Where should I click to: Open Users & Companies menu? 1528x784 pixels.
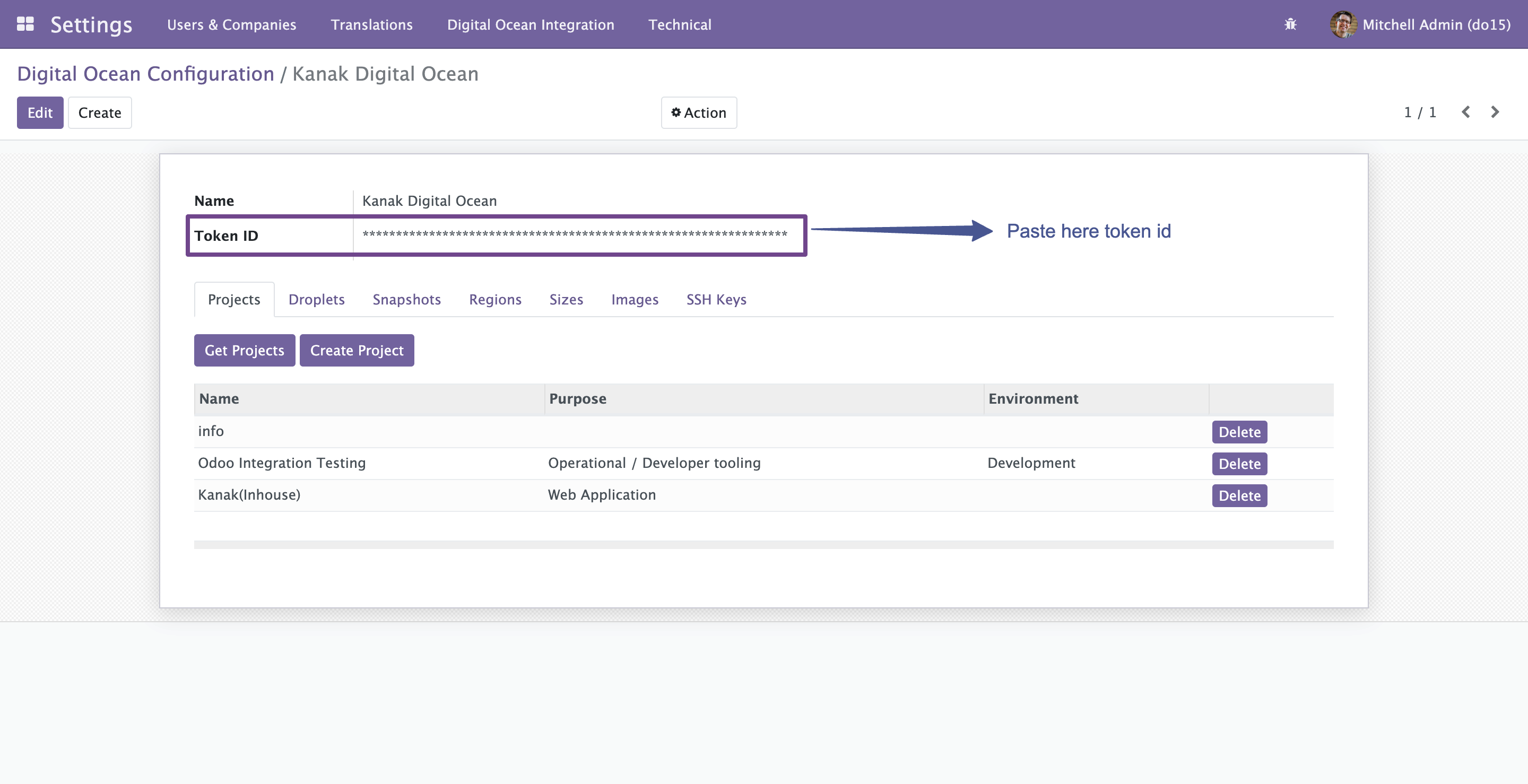click(231, 24)
